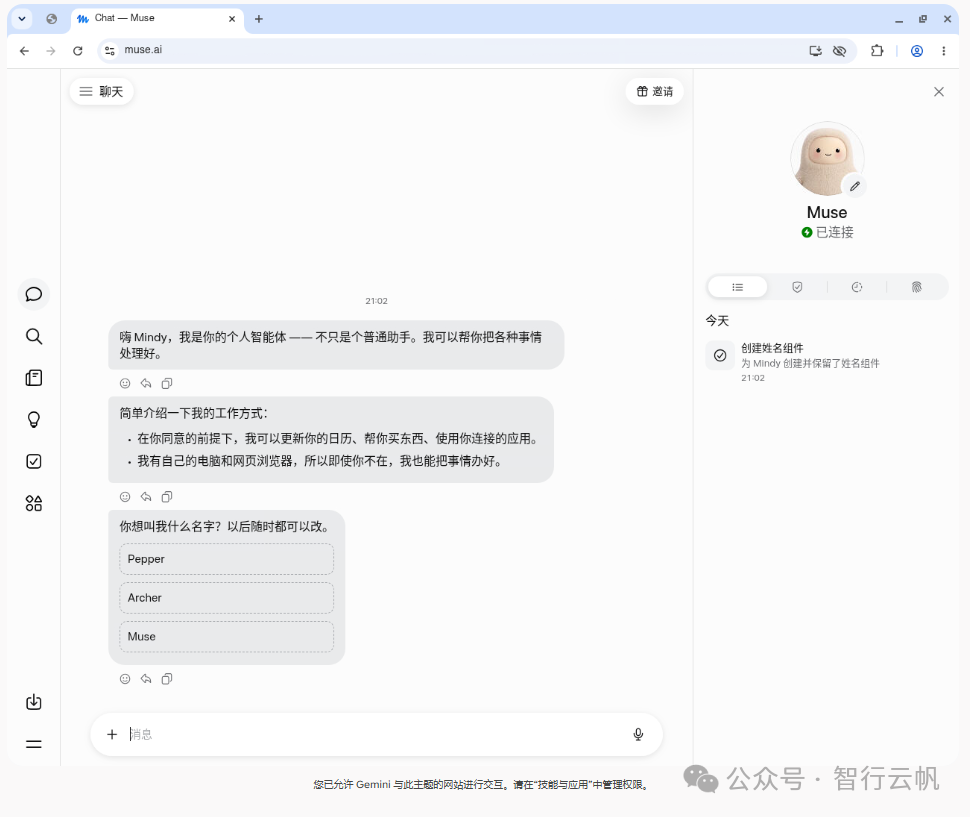The width and height of the screenshot is (970, 817).
Task: Copy the first greeting message
Action: coord(166,383)
